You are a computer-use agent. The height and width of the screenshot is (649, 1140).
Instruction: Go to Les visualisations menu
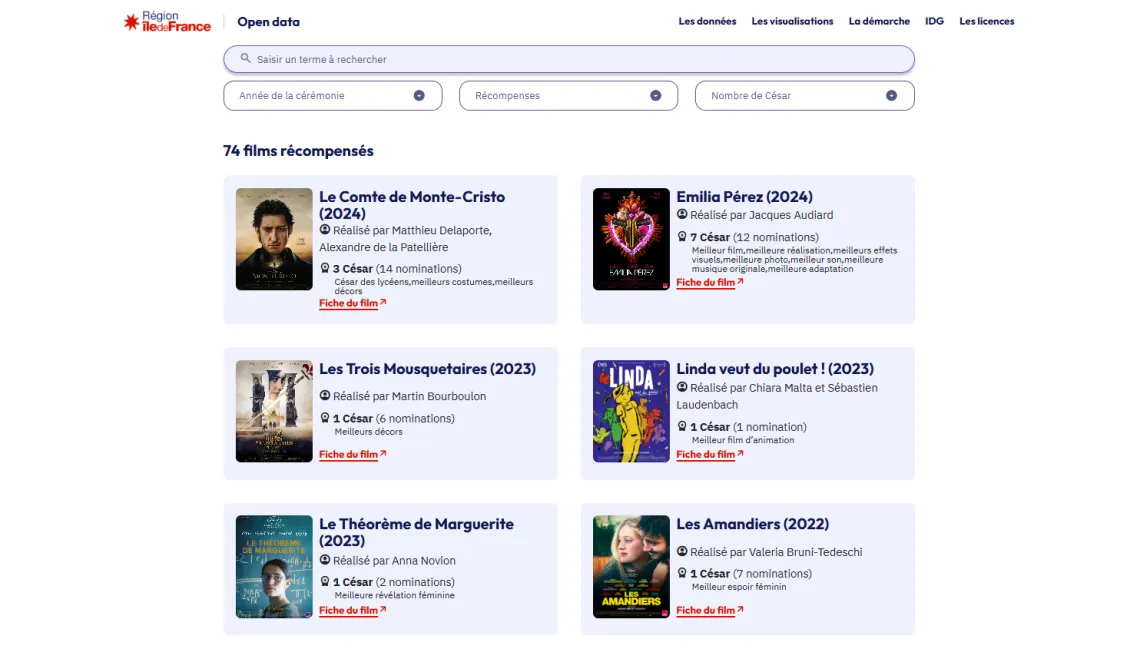[792, 21]
